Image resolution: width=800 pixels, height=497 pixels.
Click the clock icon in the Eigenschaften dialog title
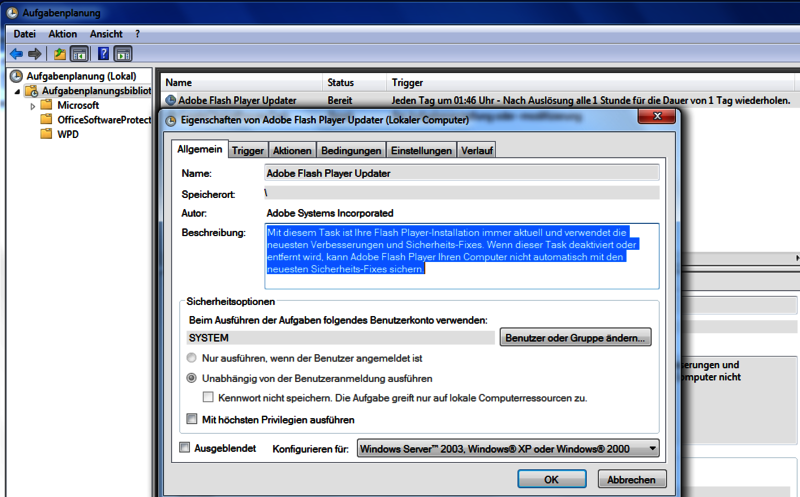(171, 120)
